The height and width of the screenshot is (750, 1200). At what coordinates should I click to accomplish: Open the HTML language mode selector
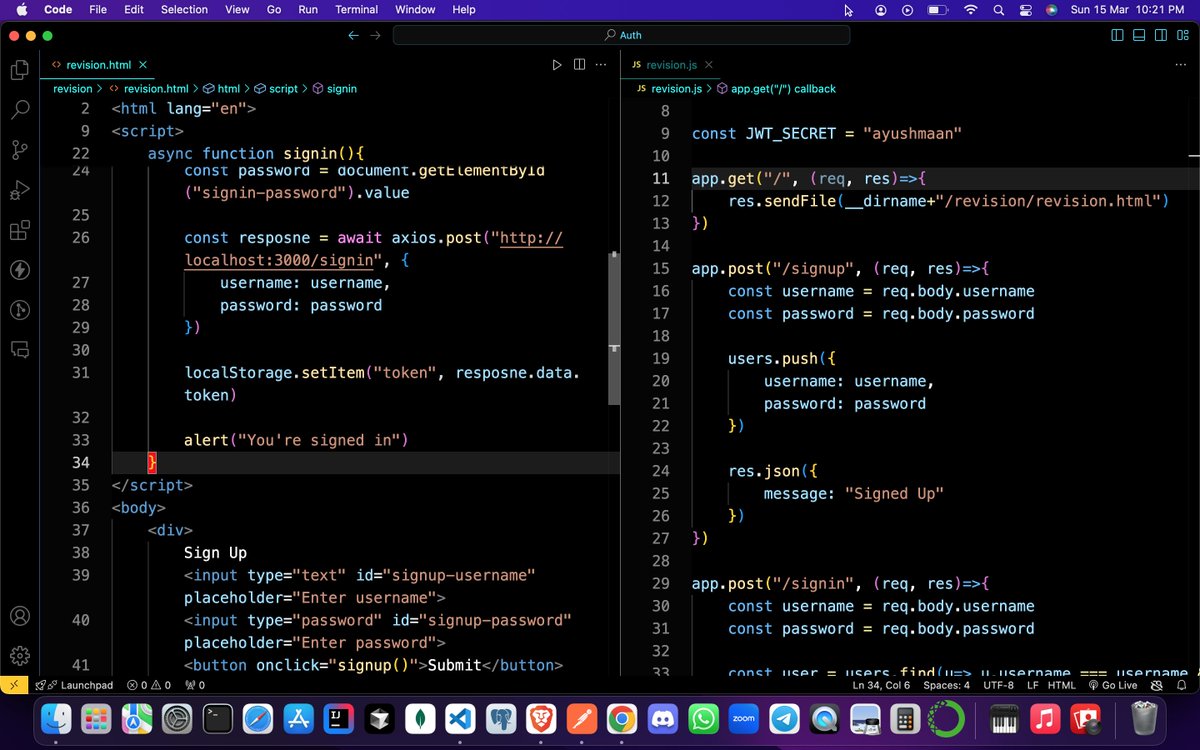(x=1059, y=685)
